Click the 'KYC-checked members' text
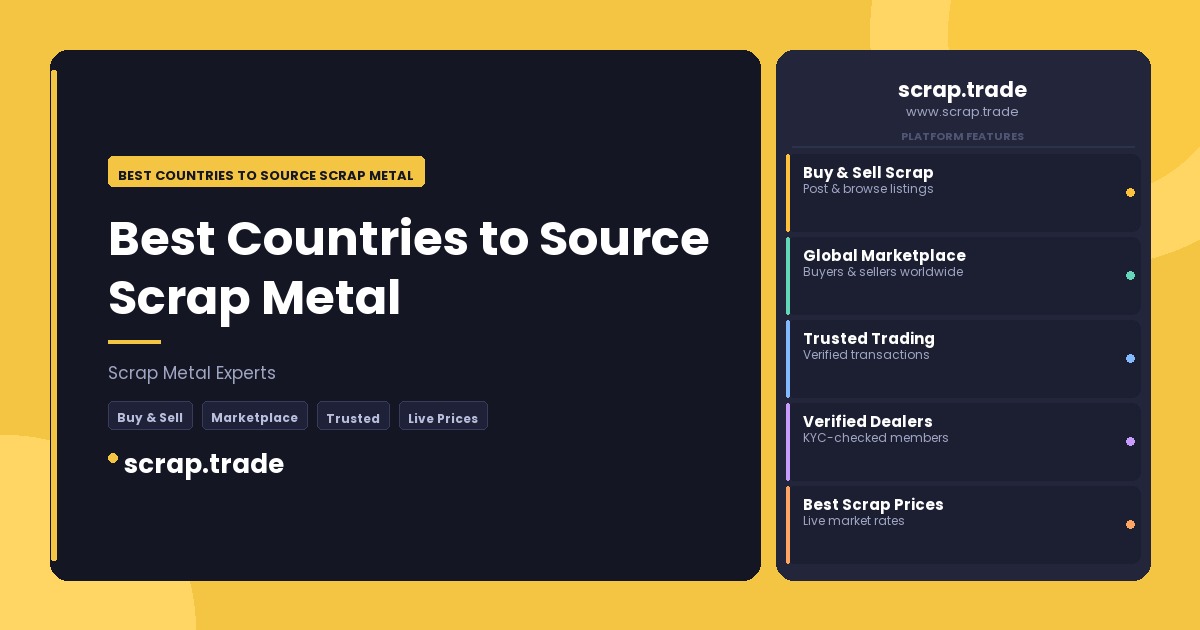 tap(876, 438)
